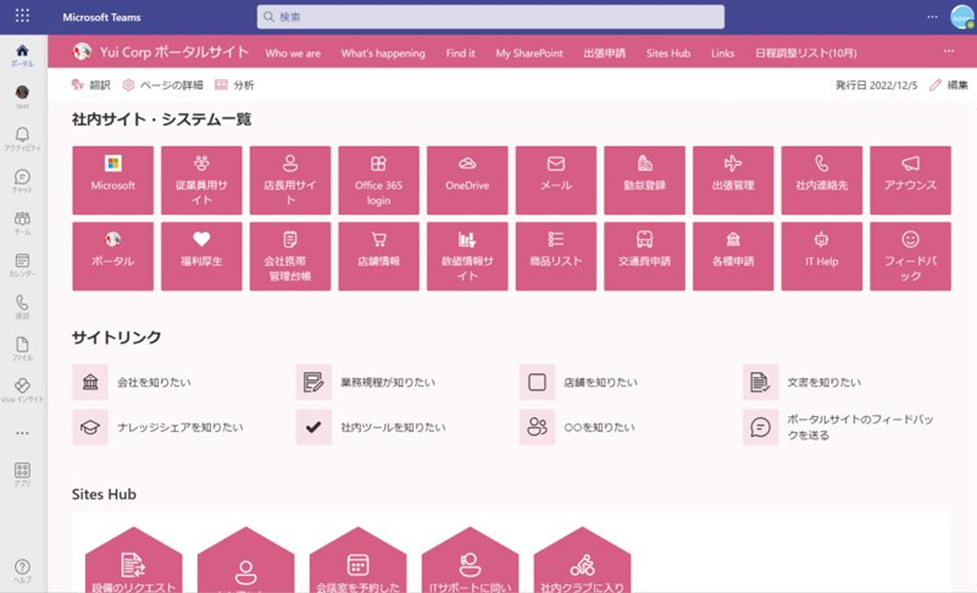
Task: Show more sidebar apps ellipsis
Action: (22, 433)
